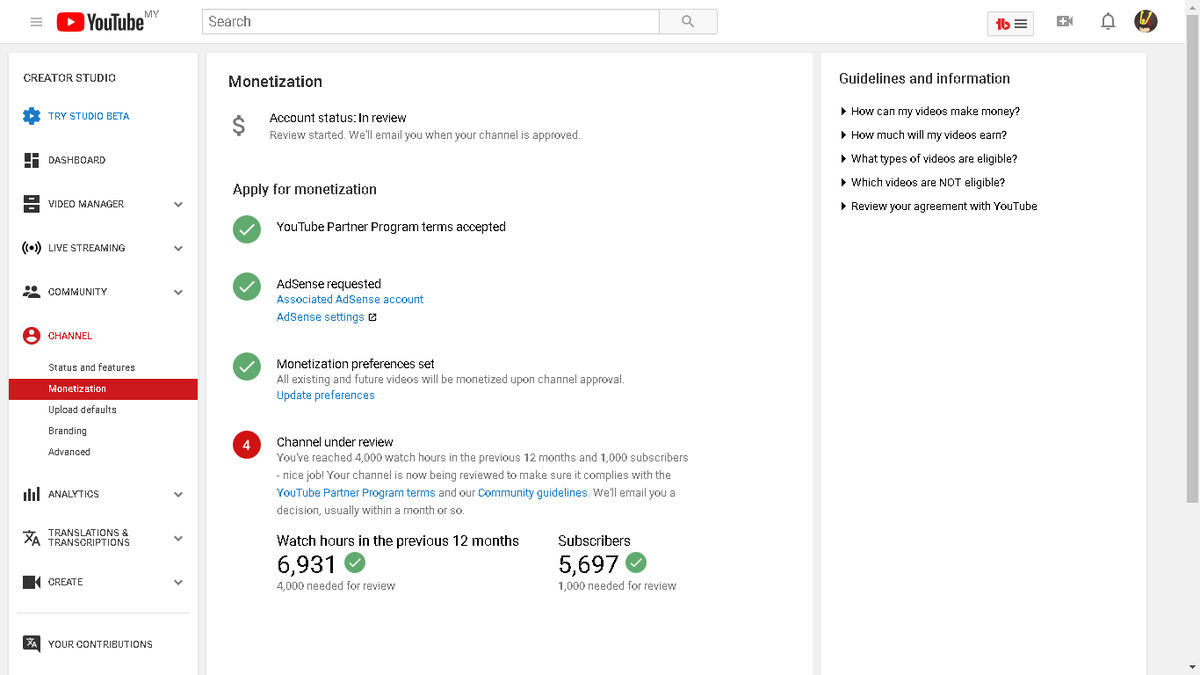
Task: Open Community guidelines link
Action: point(533,493)
